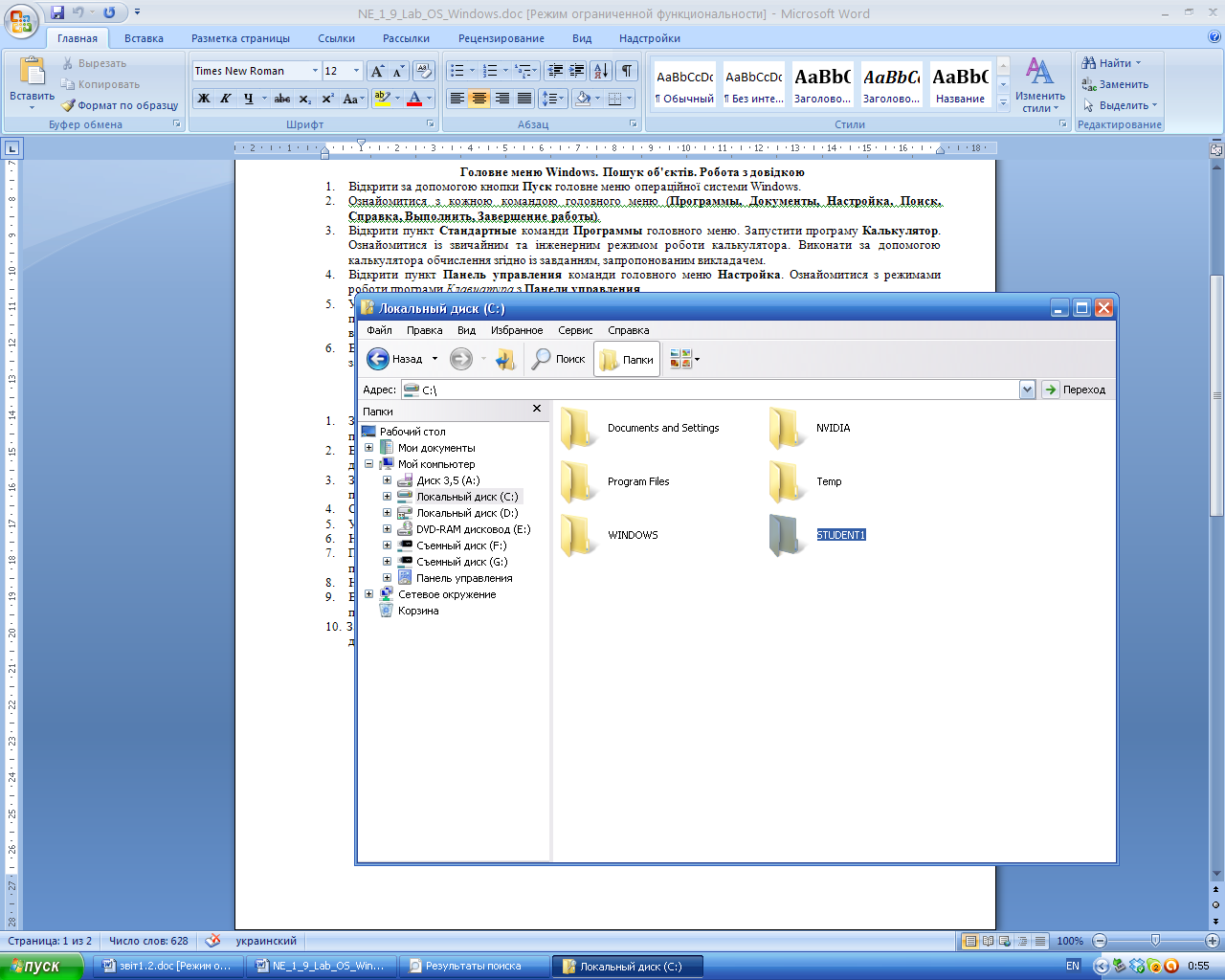Collapse the Мой компьютер tree node
Screen dimensions: 1225x980
point(368,464)
